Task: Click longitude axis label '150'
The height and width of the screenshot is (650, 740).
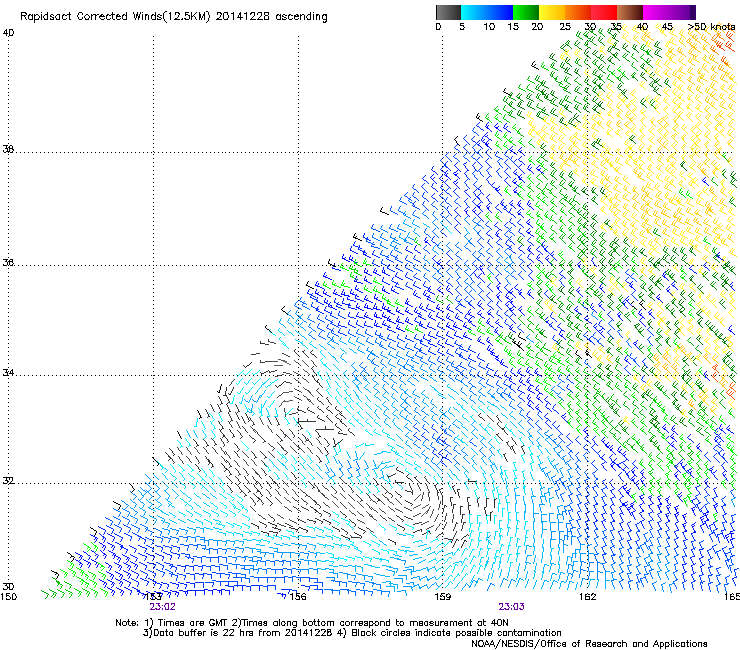Action: tap(8, 597)
